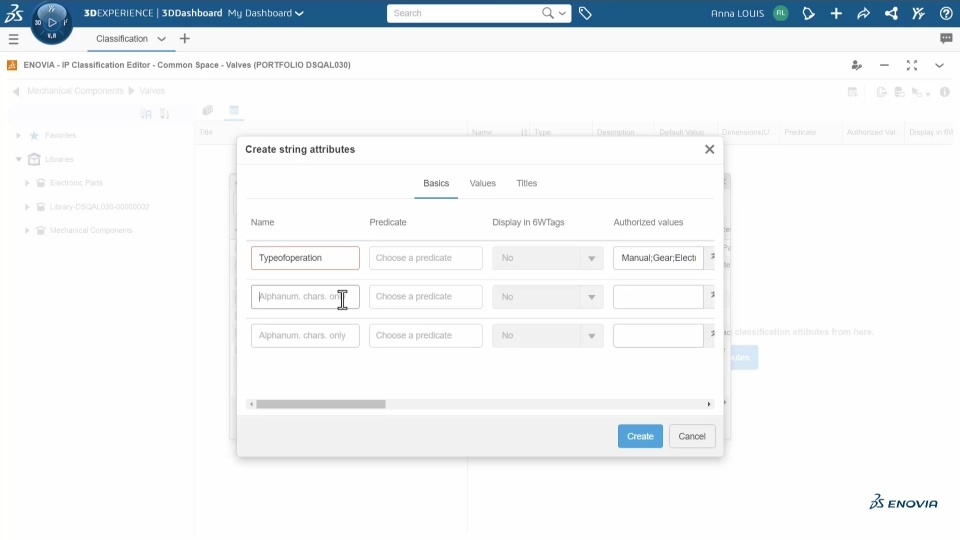Screen dimensions: 960x540
Task: Click the fullscreen widget icon
Action: click(x=912, y=65)
